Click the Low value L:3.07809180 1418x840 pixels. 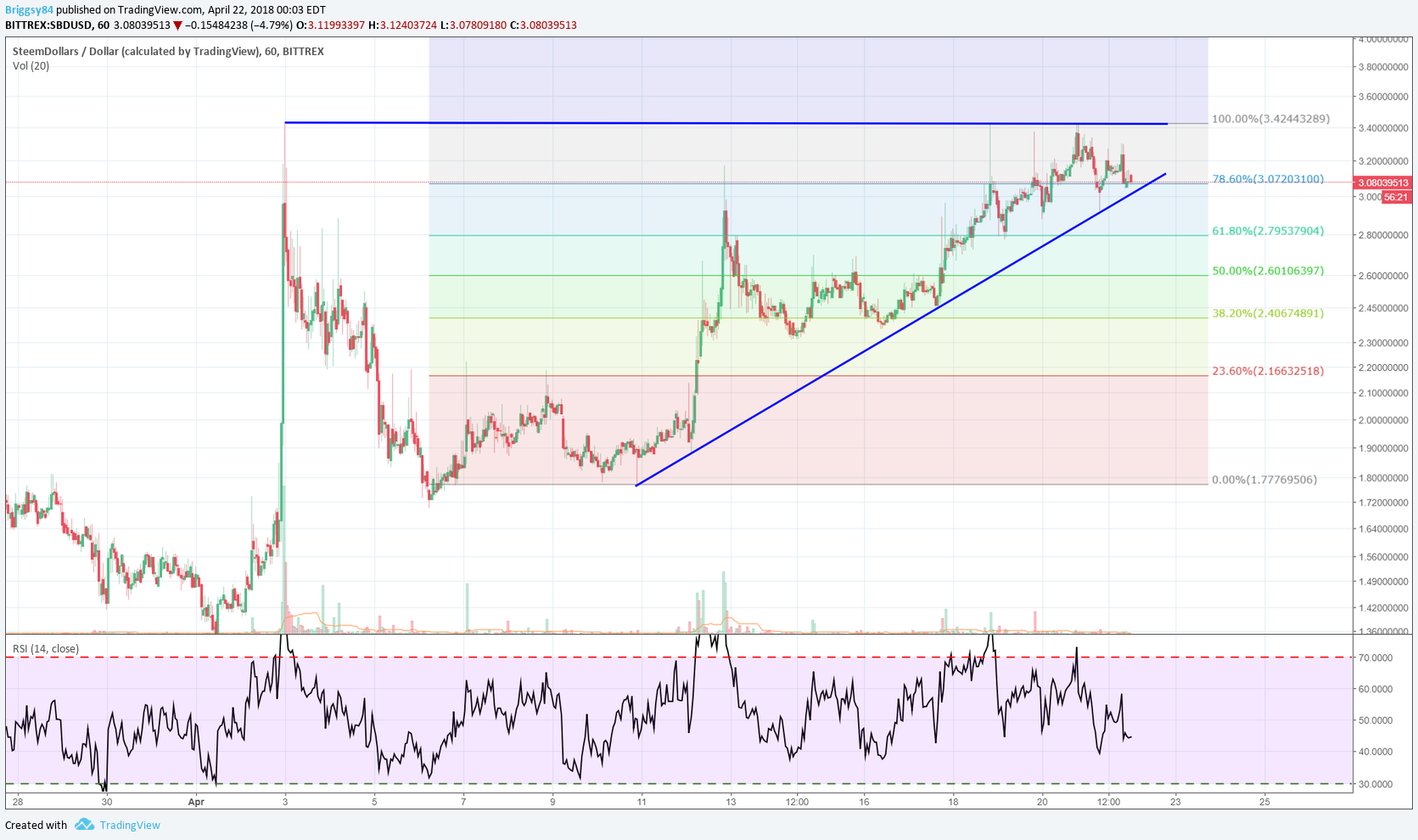tap(474, 25)
